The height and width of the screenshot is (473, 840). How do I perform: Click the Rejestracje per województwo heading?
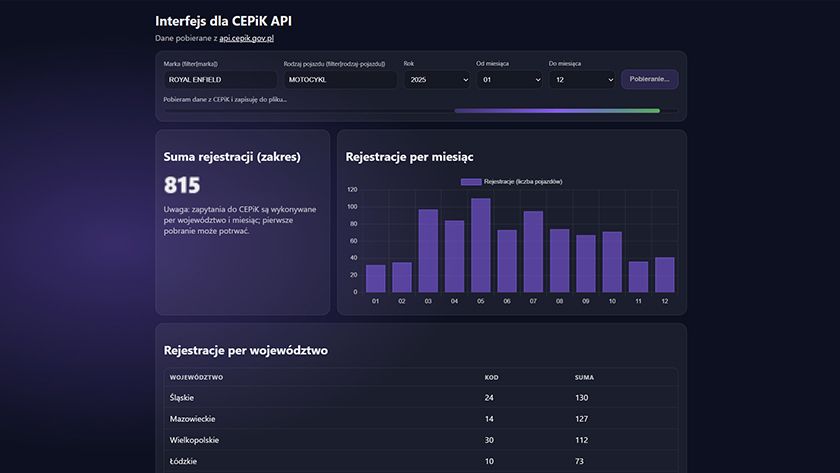click(x=246, y=350)
